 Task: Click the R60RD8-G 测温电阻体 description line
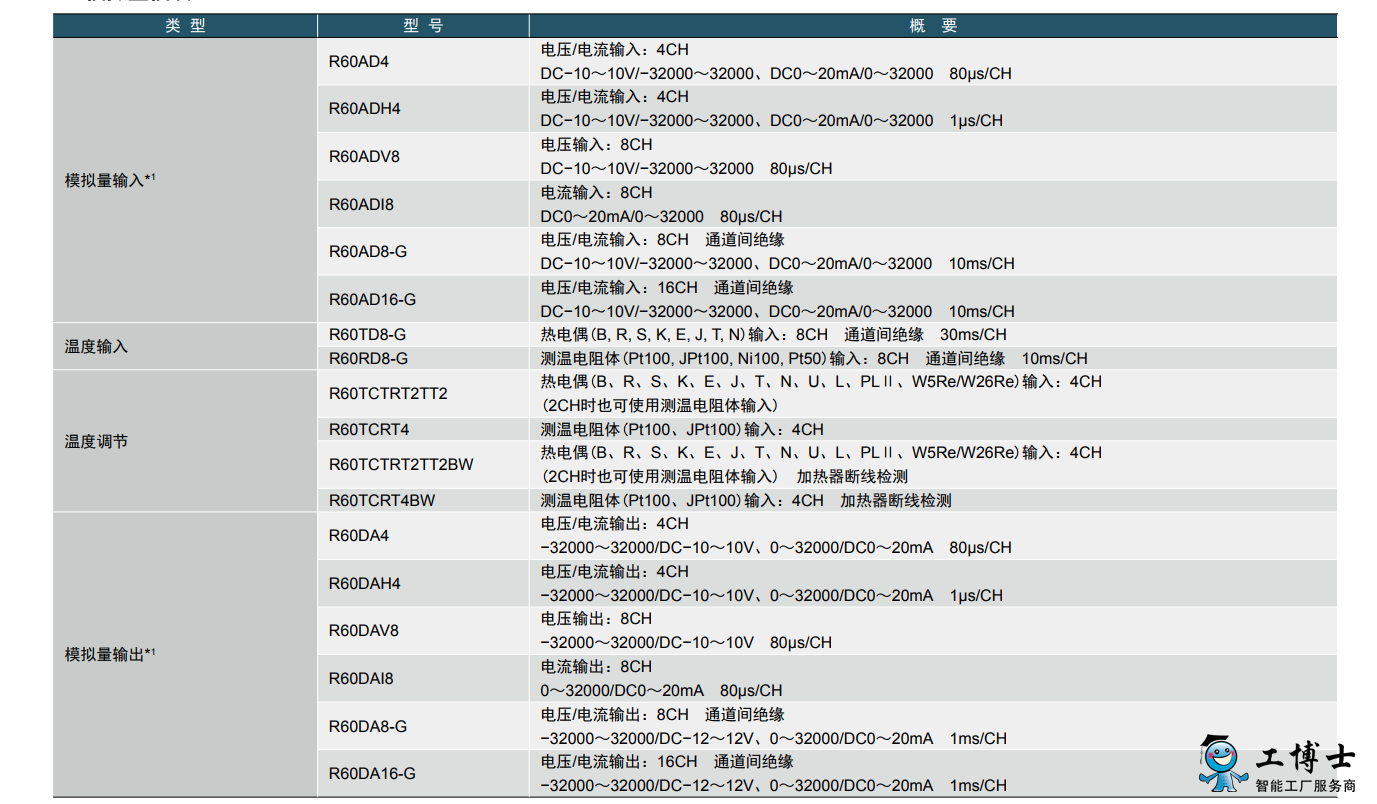[x=814, y=358]
